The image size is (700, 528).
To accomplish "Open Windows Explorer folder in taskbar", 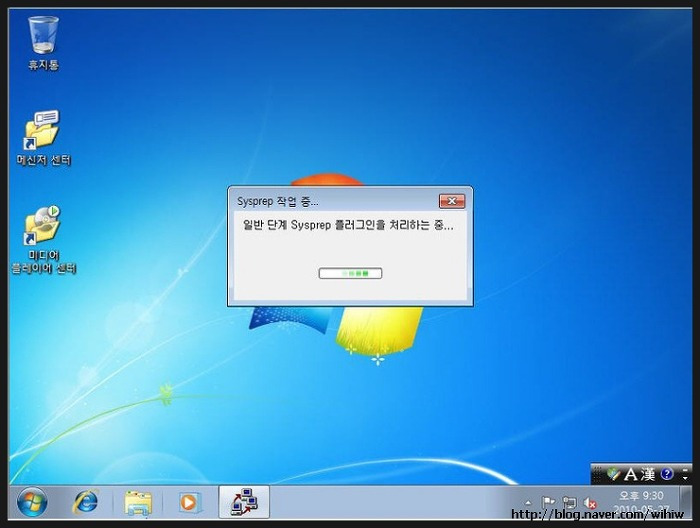I will tap(138, 503).
